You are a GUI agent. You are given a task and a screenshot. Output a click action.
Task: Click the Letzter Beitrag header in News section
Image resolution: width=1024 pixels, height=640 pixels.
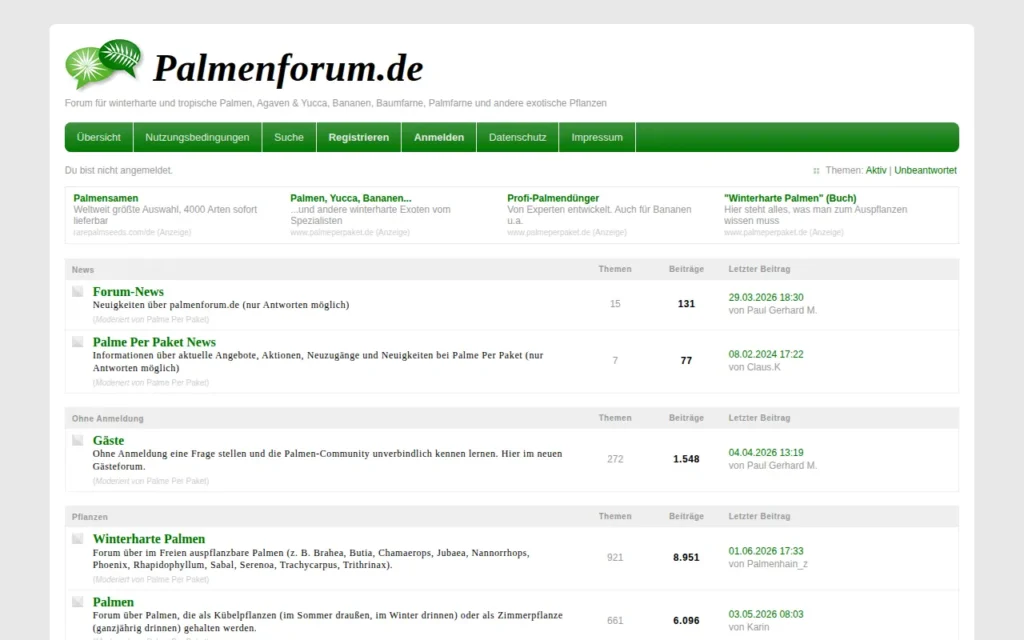click(760, 269)
